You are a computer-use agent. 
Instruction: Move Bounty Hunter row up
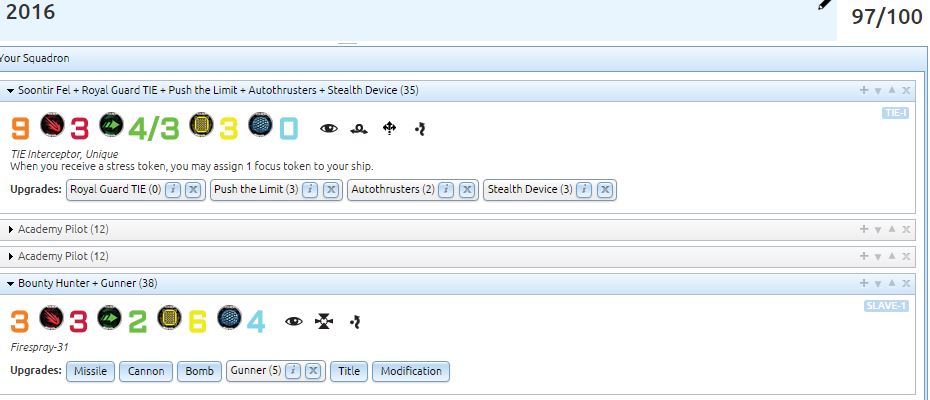pyautogui.click(x=892, y=283)
